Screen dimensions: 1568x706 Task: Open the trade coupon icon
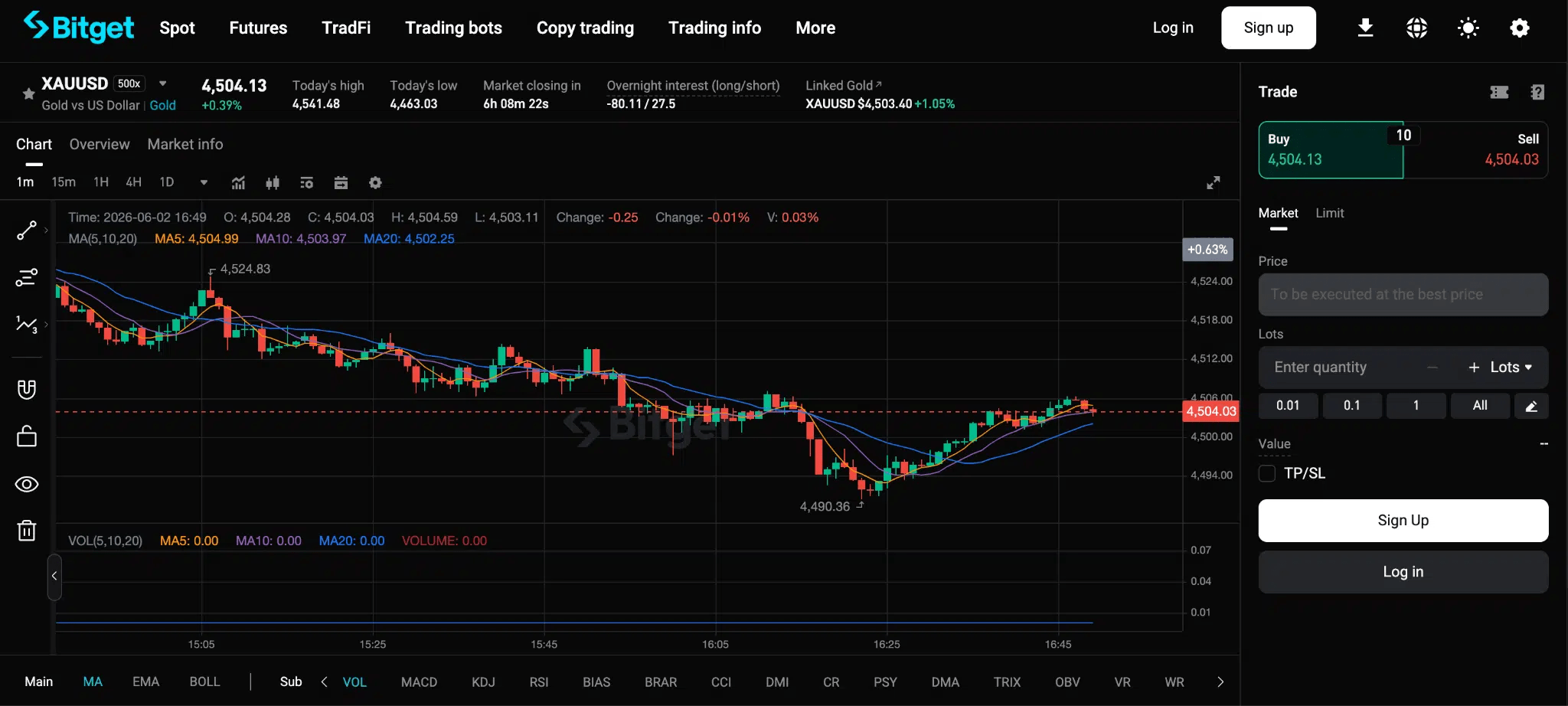pyautogui.click(x=1499, y=92)
